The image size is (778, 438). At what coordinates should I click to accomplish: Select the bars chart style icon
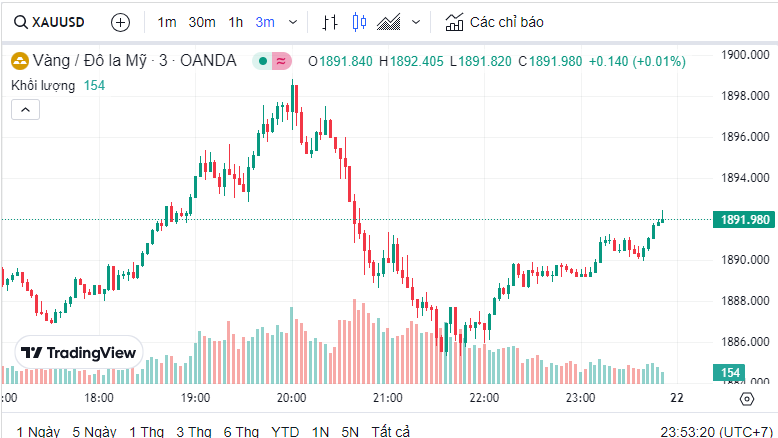[331, 21]
